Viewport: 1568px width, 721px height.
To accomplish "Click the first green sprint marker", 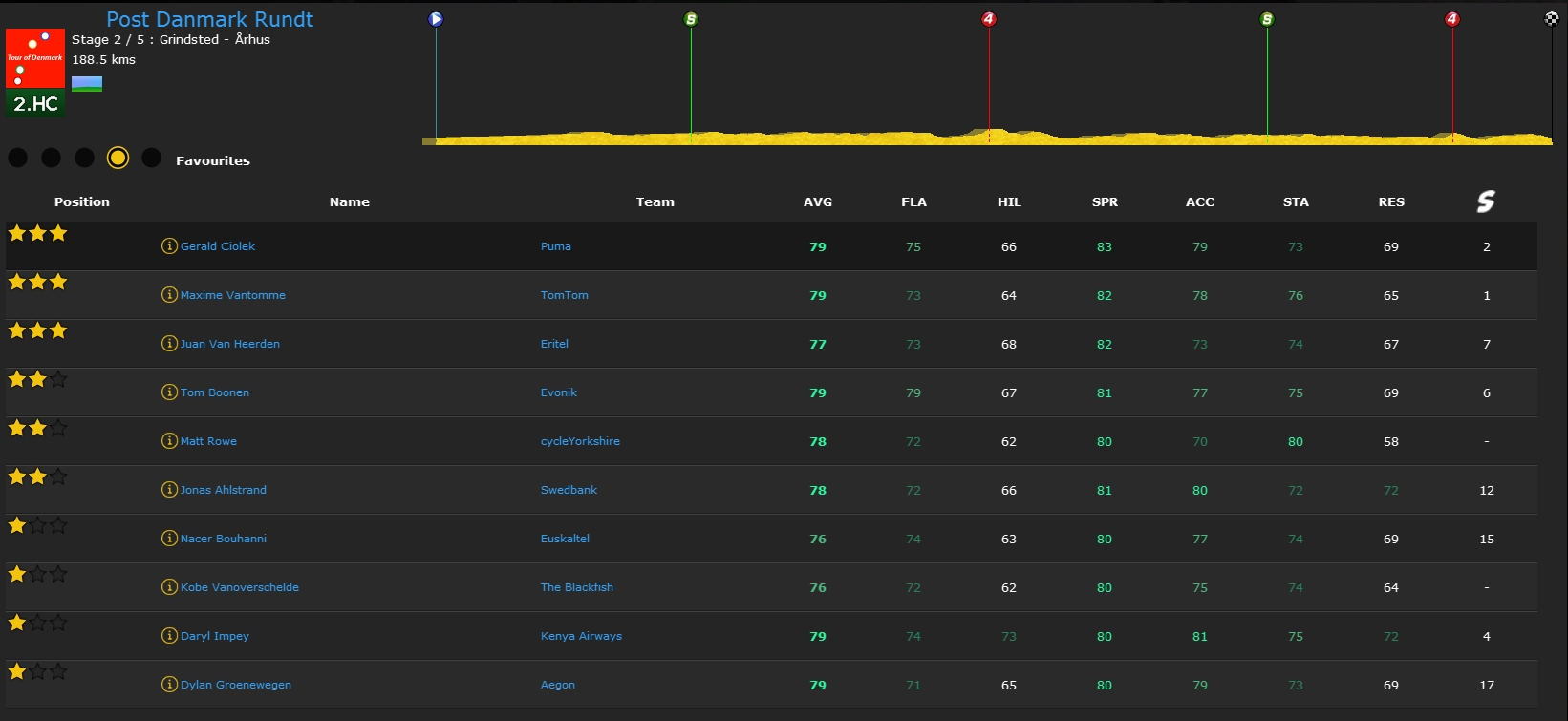I will 691,19.
